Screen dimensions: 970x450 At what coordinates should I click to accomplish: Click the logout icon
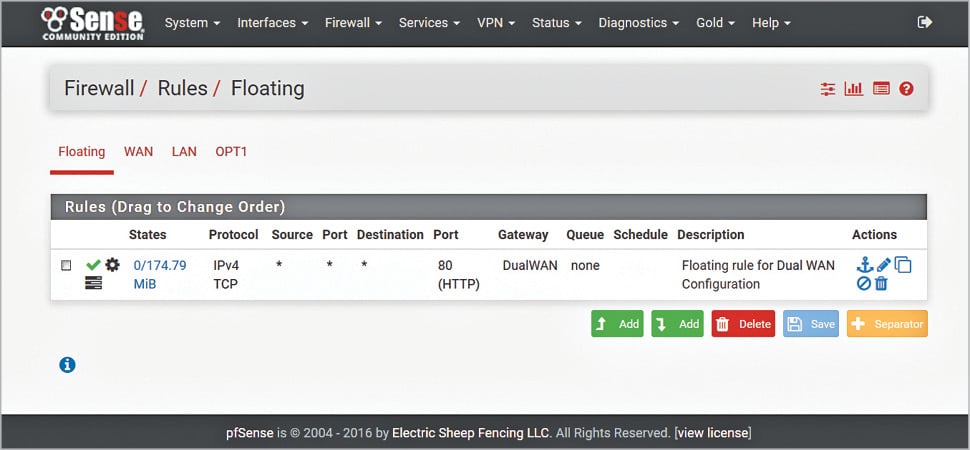pos(925,22)
